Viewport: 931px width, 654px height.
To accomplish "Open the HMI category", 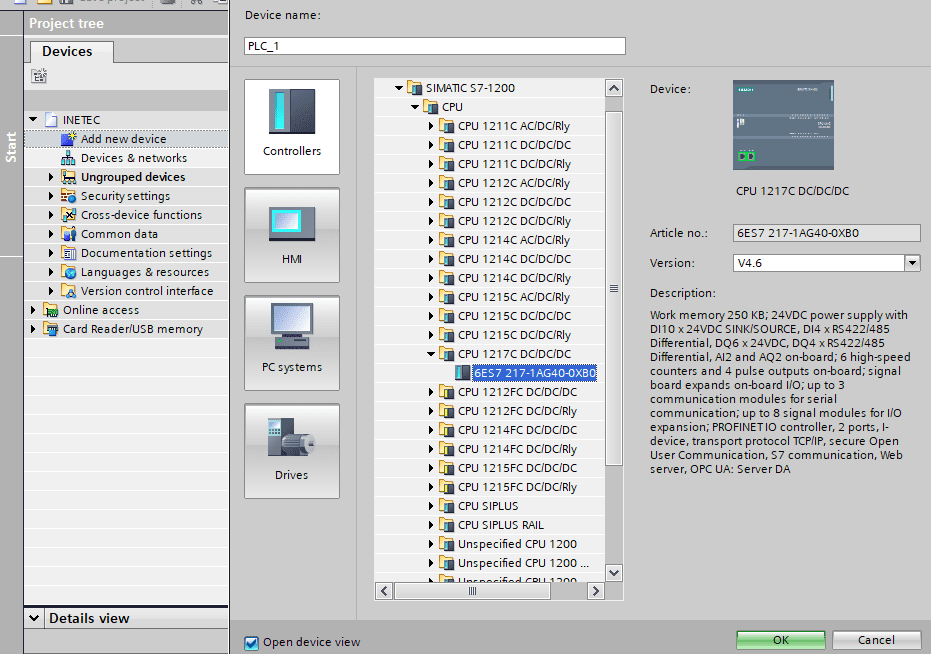I will [292, 235].
